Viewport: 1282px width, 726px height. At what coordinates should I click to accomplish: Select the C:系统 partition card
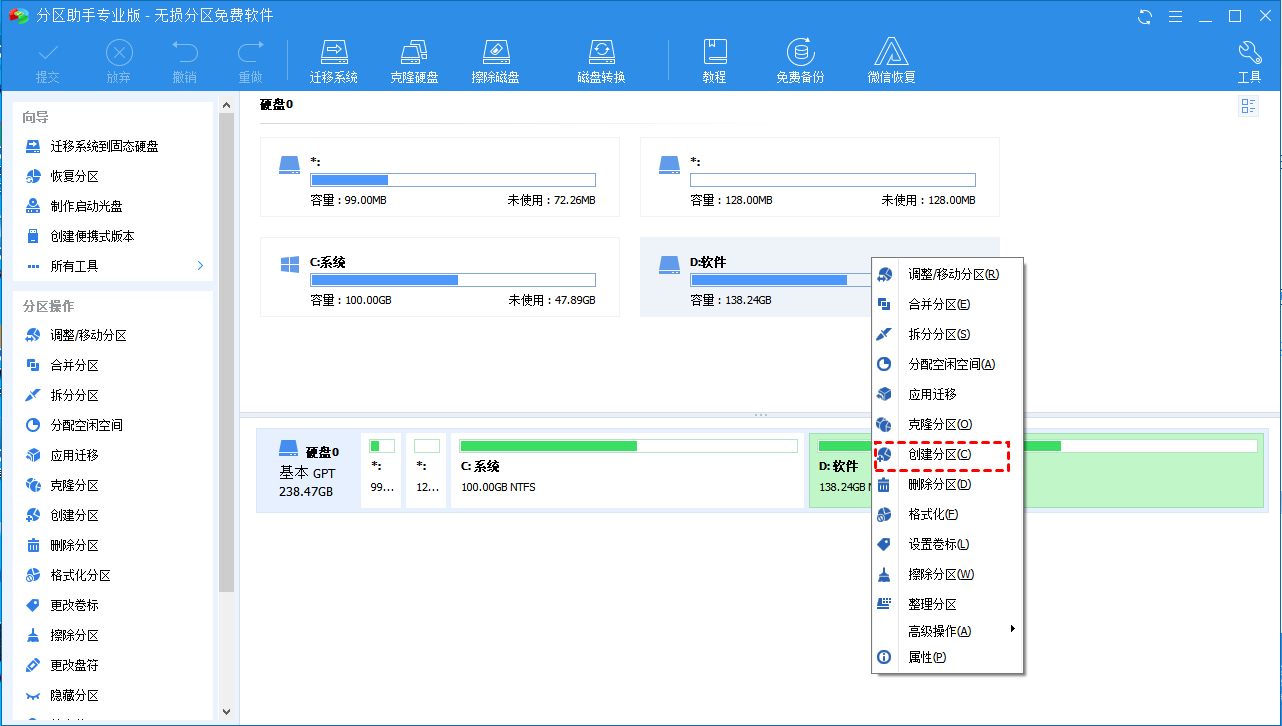click(439, 277)
